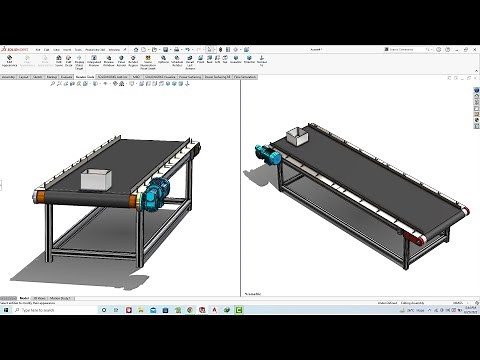Open the Adobe Acrobat icon in the taskbar
This screenshot has height=360, width=480.
(x=214, y=310)
